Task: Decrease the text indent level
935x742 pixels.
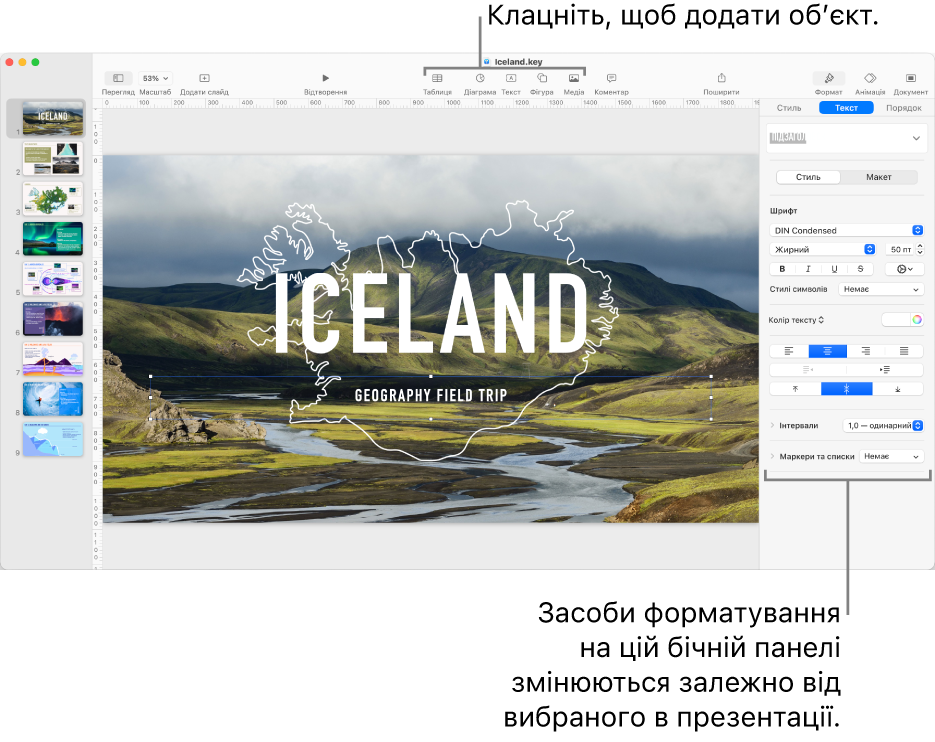Action: click(x=808, y=370)
